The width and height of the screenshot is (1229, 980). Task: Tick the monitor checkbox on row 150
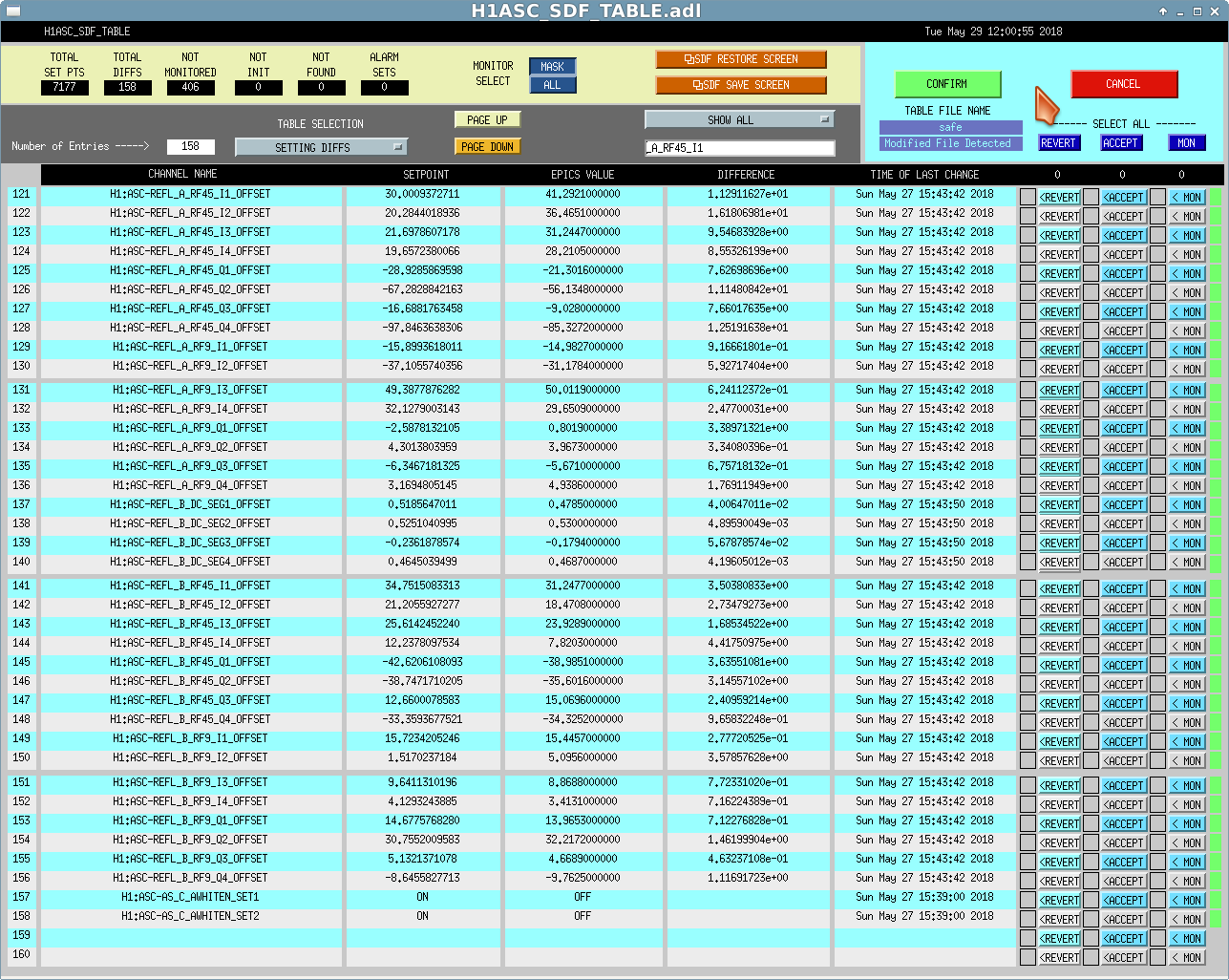point(1157,760)
